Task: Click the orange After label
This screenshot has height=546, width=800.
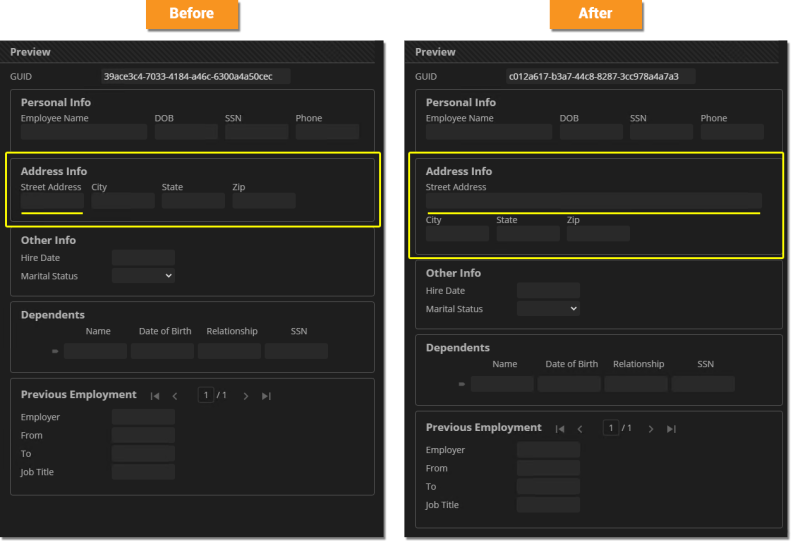Action: click(595, 14)
